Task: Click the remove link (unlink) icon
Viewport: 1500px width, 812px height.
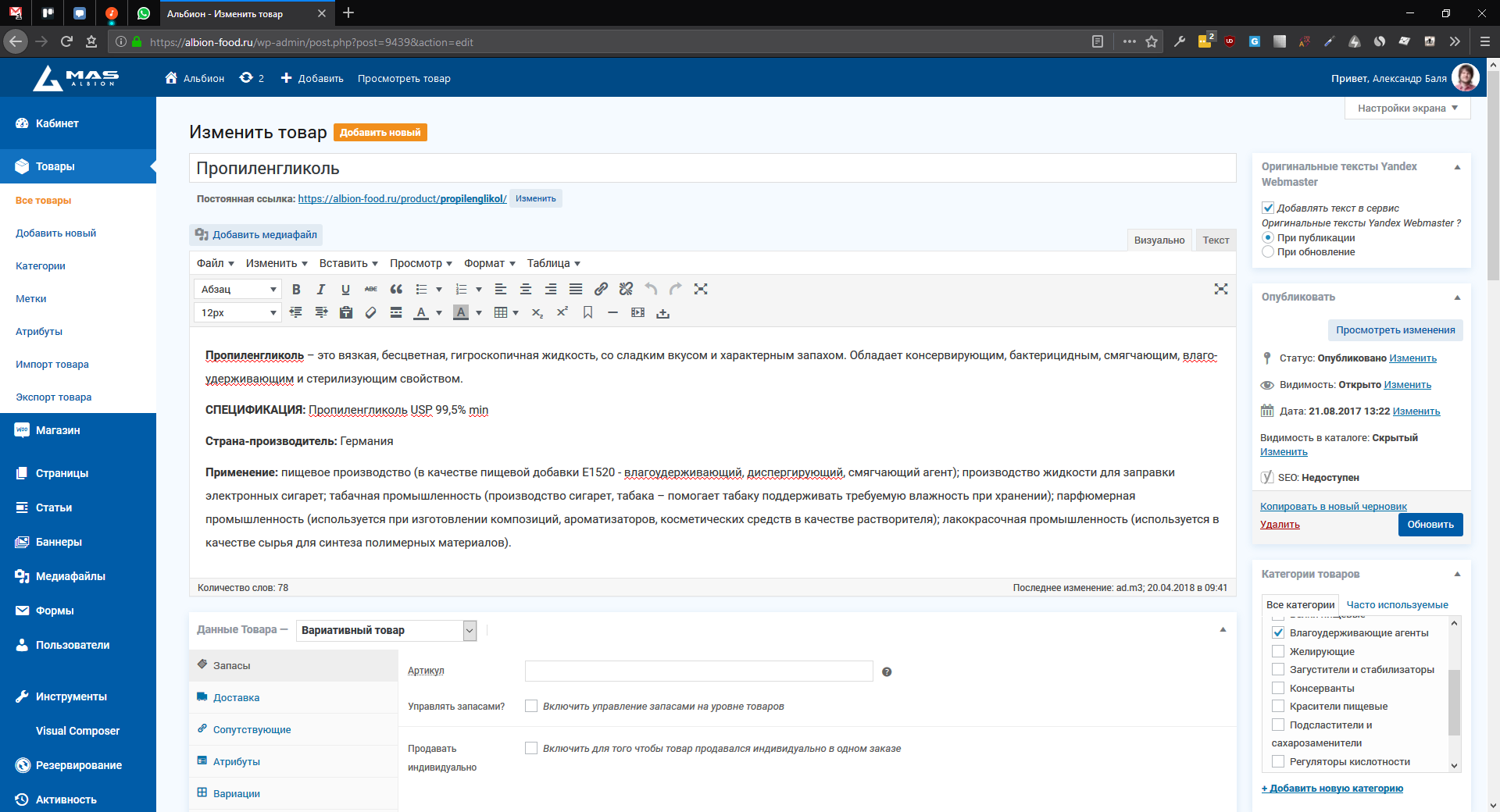Action: pos(626,290)
